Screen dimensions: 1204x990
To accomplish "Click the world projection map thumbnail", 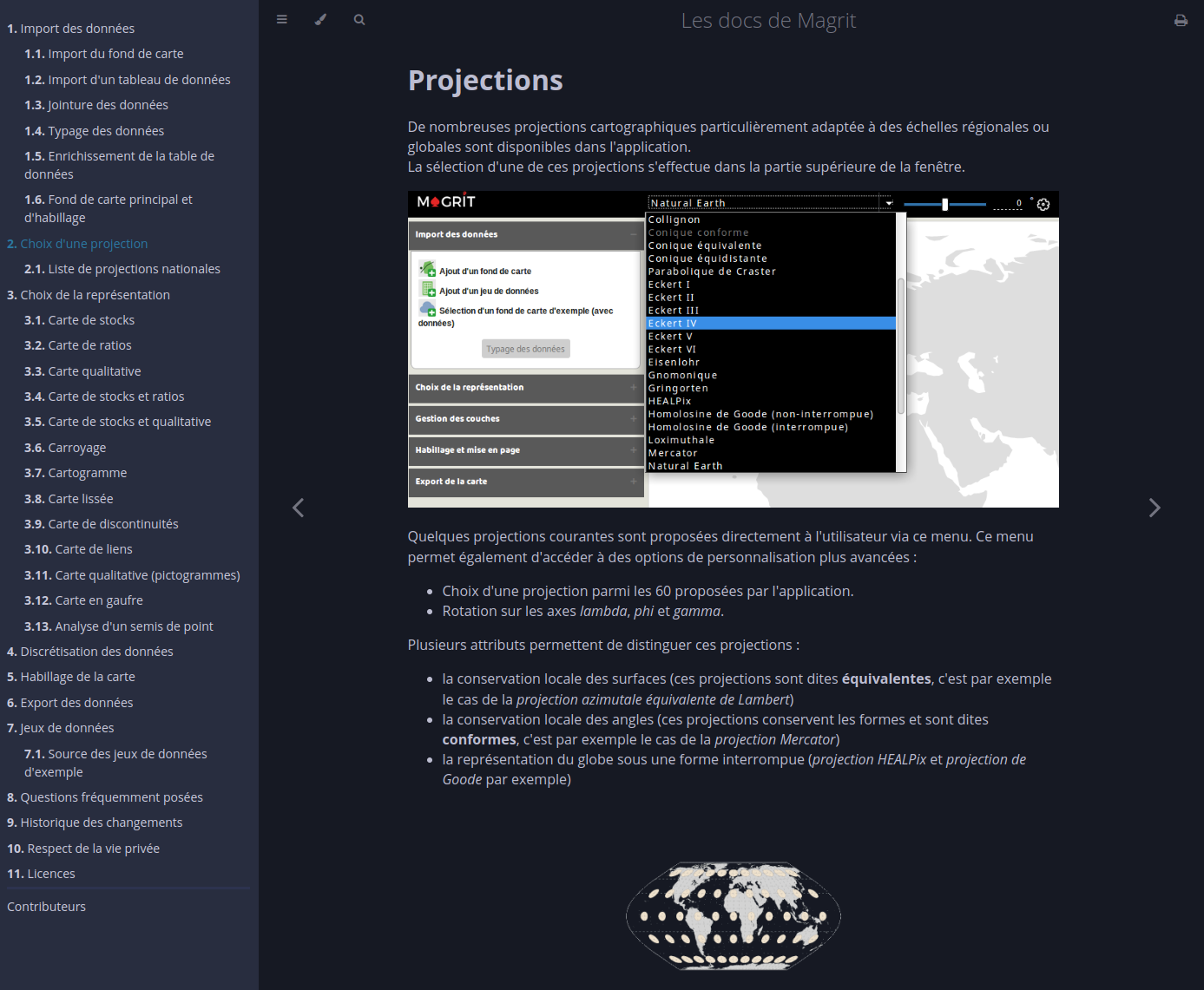I will coord(734,915).
